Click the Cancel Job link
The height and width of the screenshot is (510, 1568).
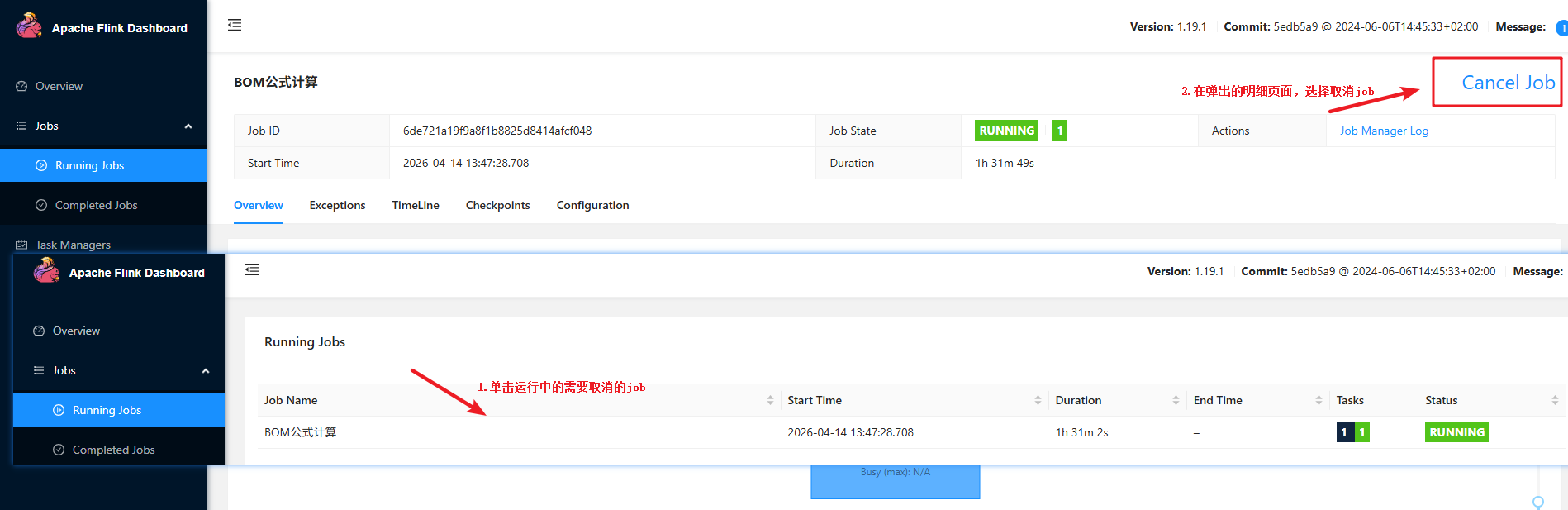1508,83
